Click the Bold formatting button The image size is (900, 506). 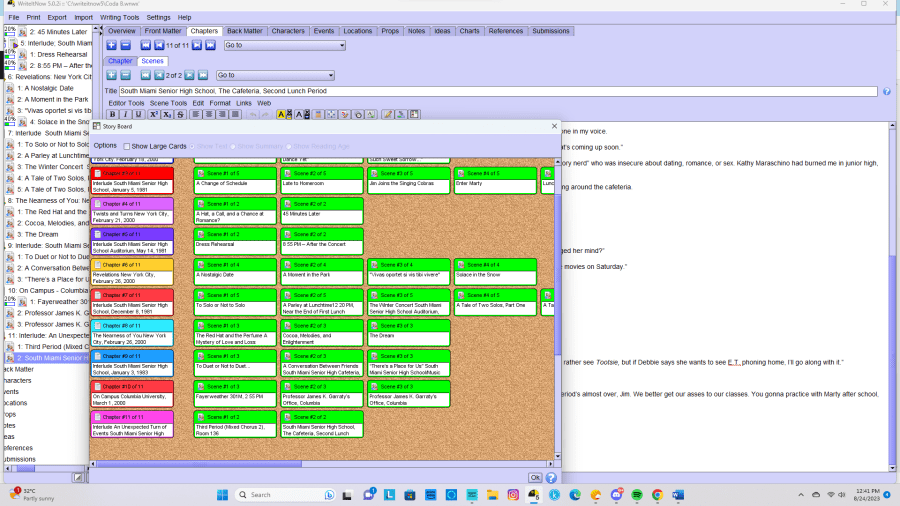point(112,114)
